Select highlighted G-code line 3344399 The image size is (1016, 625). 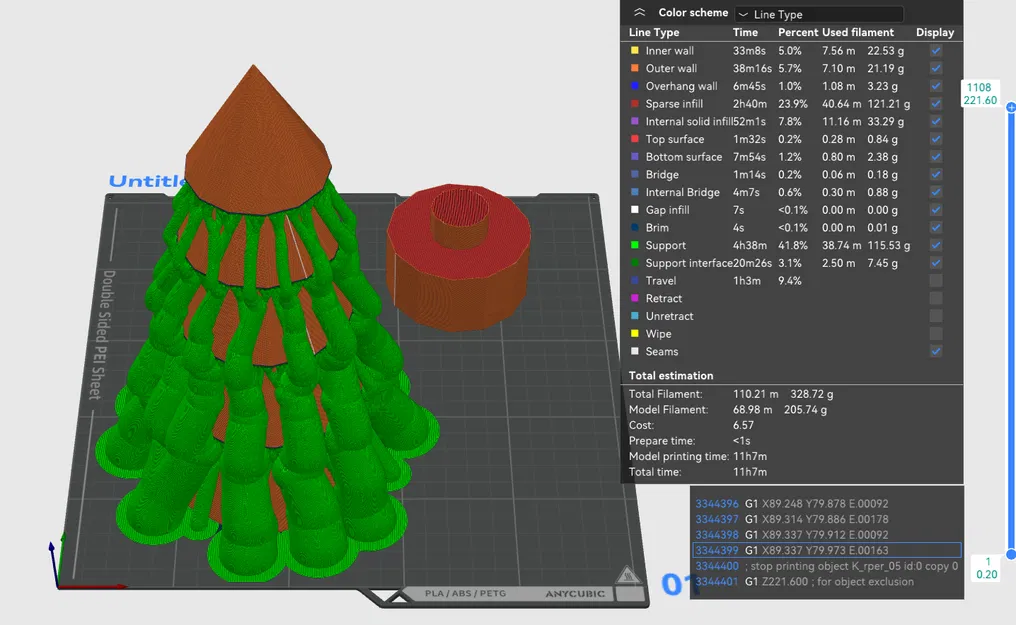[x=826, y=550]
